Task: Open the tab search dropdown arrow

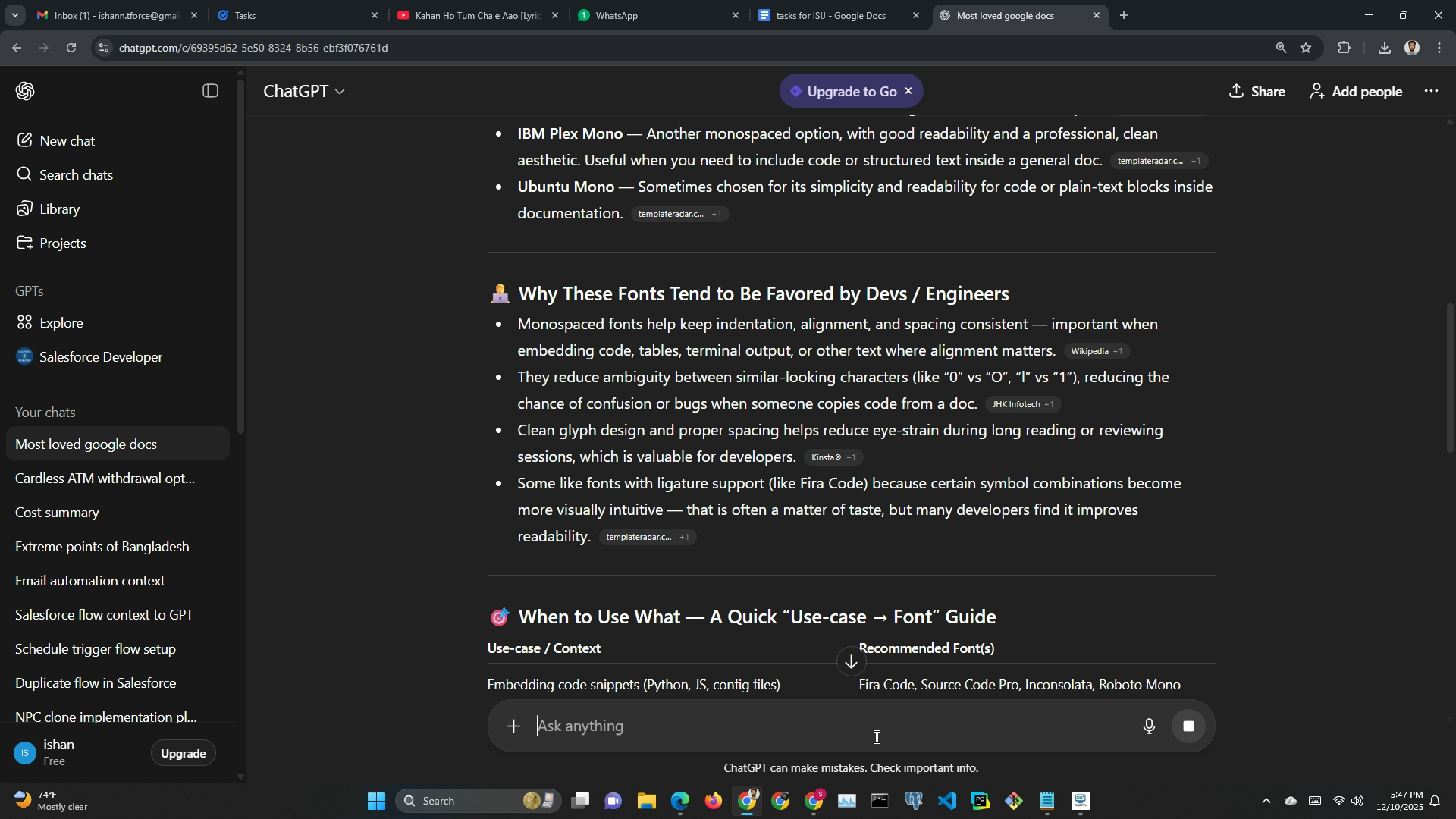Action: point(15,15)
